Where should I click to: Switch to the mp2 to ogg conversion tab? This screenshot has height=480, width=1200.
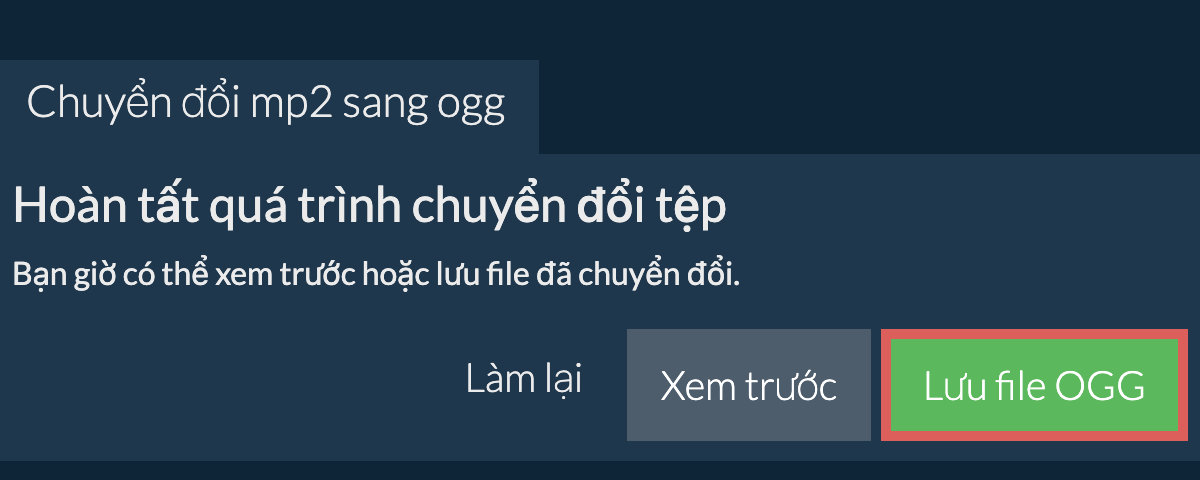(x=267, y=105)
